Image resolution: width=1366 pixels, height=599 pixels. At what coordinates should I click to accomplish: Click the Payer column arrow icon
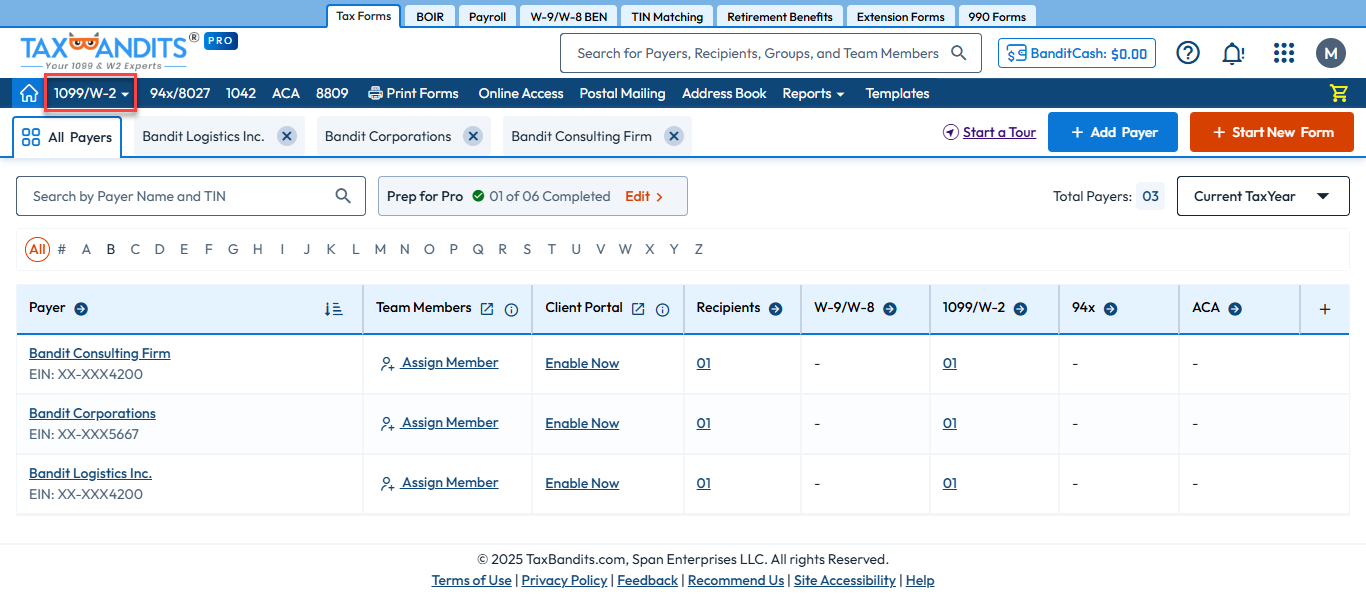tap(81, 309)
